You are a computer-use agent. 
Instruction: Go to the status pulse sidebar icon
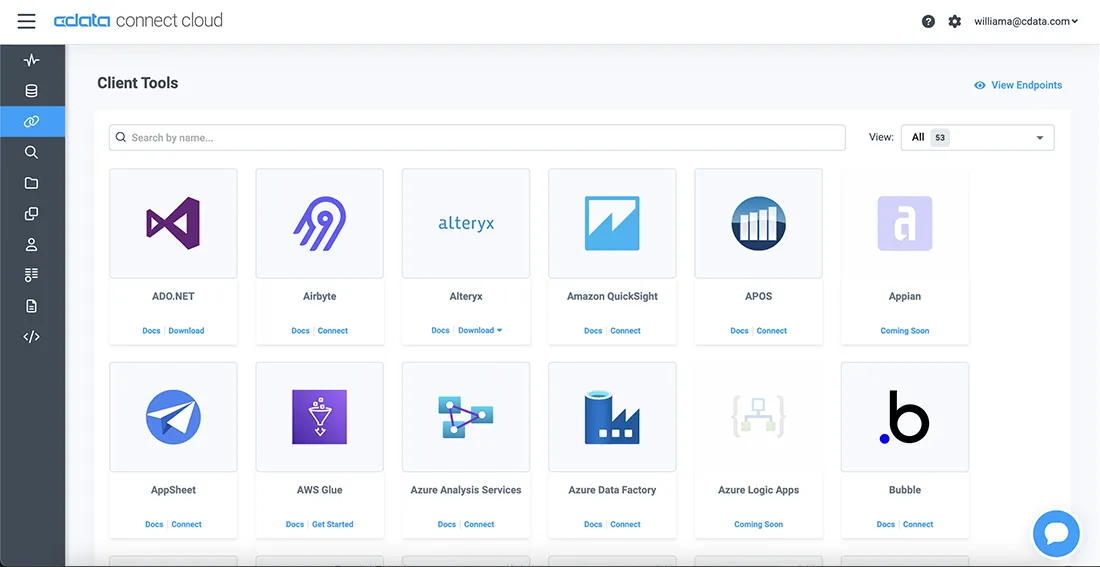pyautogui.click(x=32, y=60)
